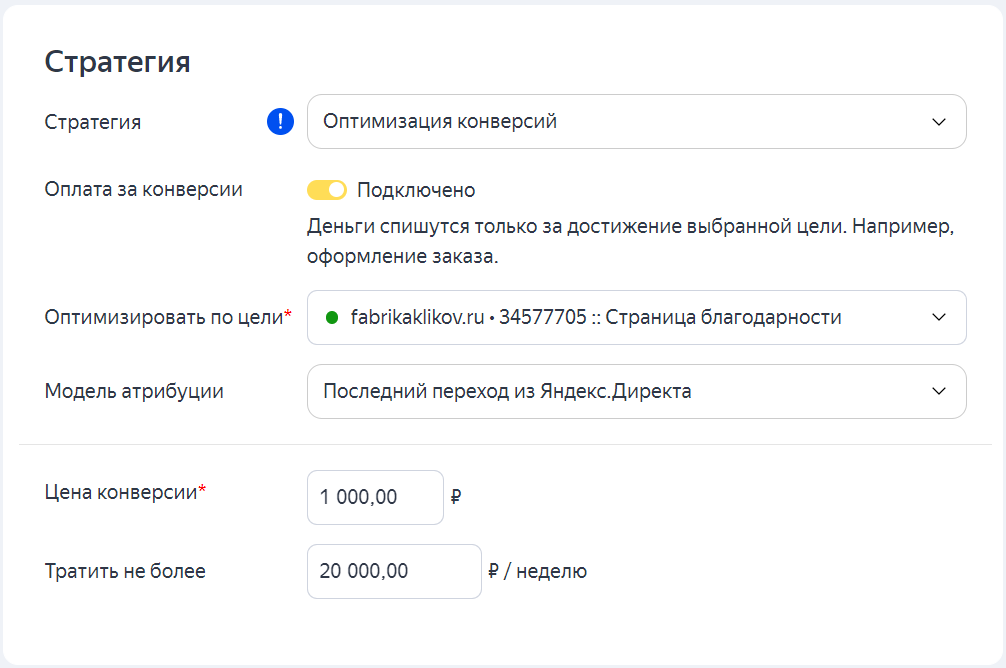
Task: Open the Последний переход из Яндекс.Директа dropdown
Action: [x=620, y=391]
